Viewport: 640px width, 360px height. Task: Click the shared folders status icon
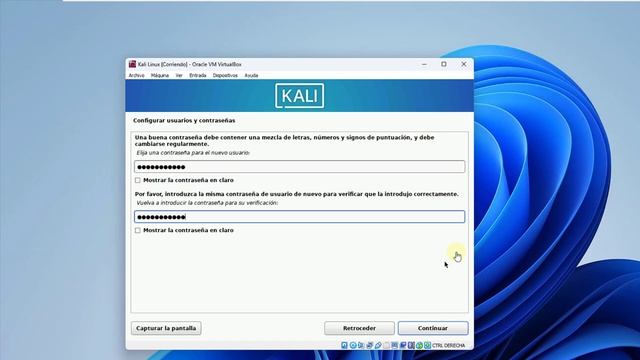point(386,345)
